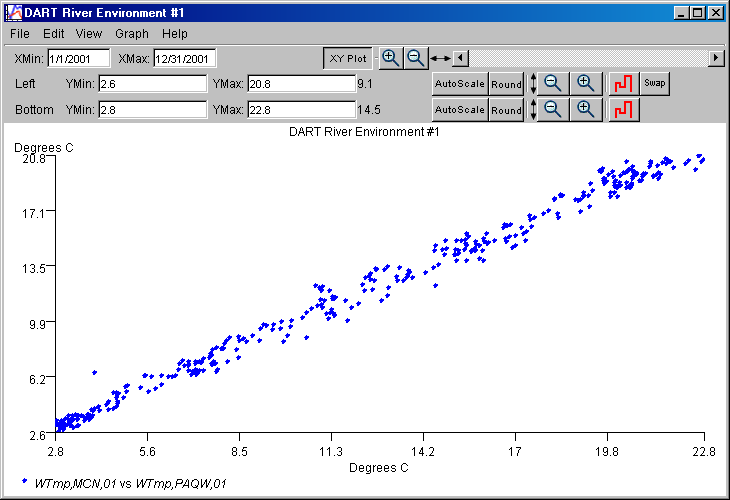Toggle the XY Plot button
The width and height of the screenshot is (730, 500).
click(x=349, y=59)
